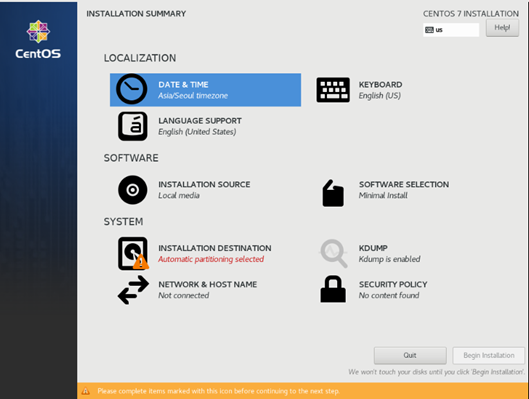This screenshot has width=529, height=399.
Task: Open the Kdump magnifier icon
Action: click(x=333, y=253)
